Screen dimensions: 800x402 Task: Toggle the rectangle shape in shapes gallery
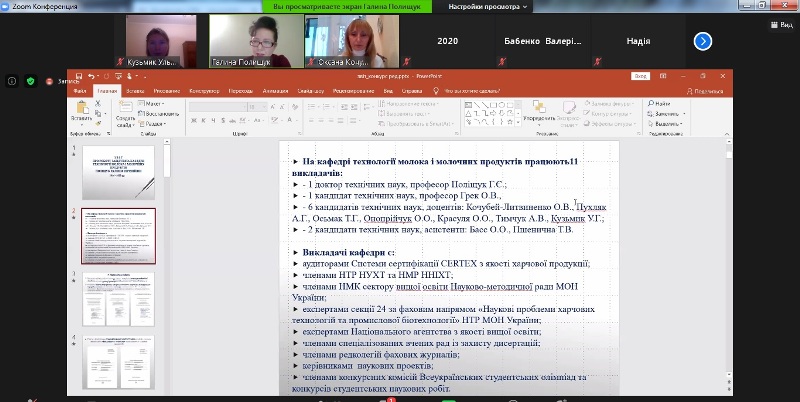[x=493, y=105]
